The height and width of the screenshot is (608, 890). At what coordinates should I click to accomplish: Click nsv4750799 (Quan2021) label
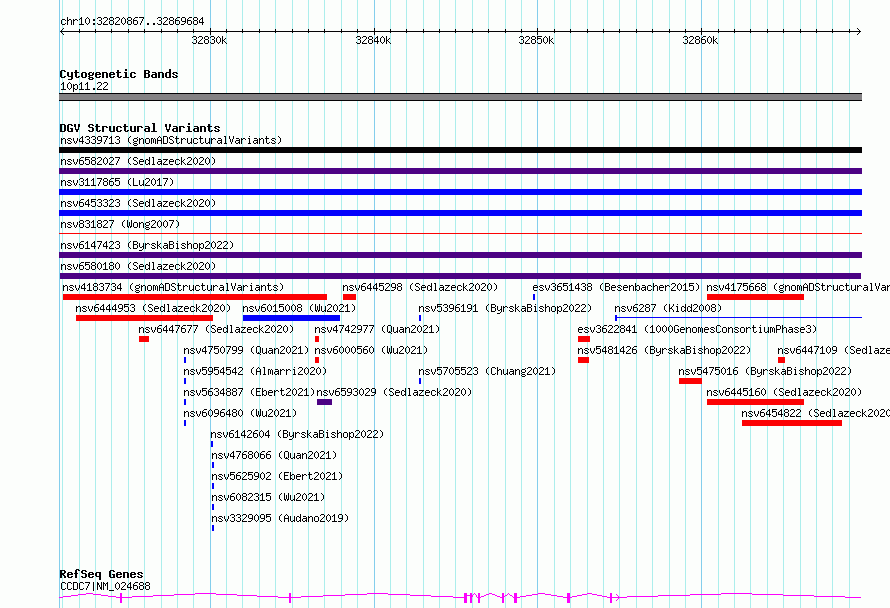click(x=246, y=350)
